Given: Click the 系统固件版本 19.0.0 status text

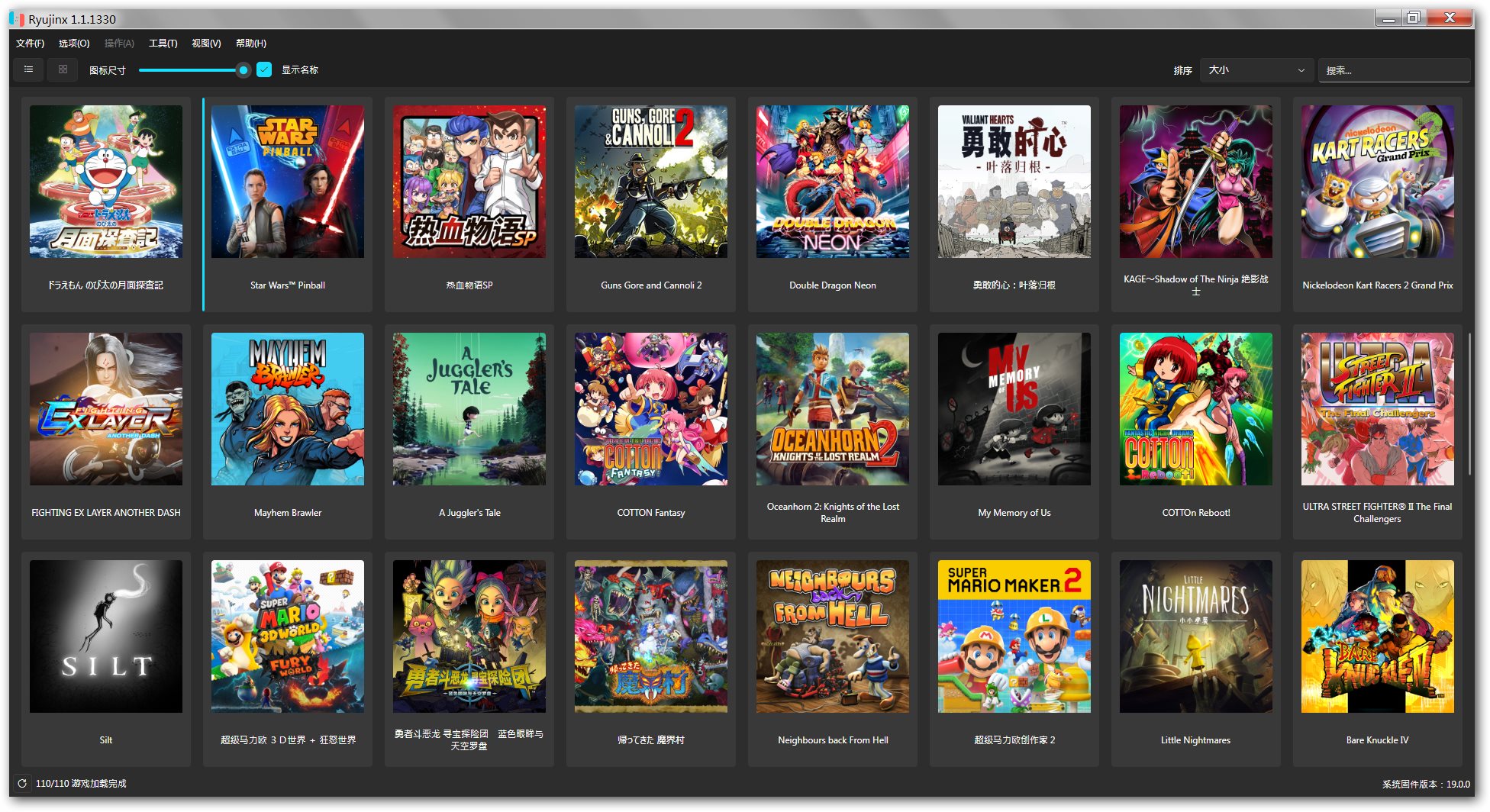Looking at the screenshot, I should click(x=1426, y=784).
